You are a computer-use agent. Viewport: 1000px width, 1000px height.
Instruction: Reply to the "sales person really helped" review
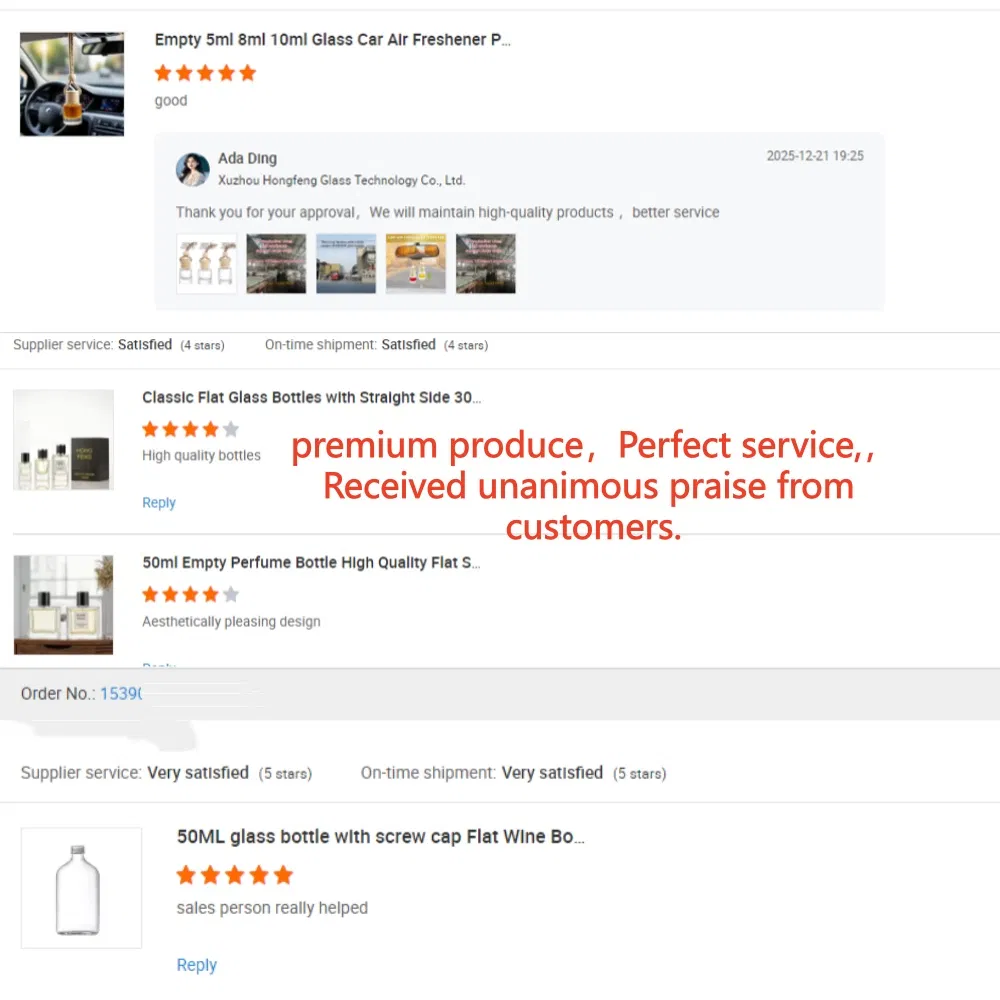tap(196, 965)
